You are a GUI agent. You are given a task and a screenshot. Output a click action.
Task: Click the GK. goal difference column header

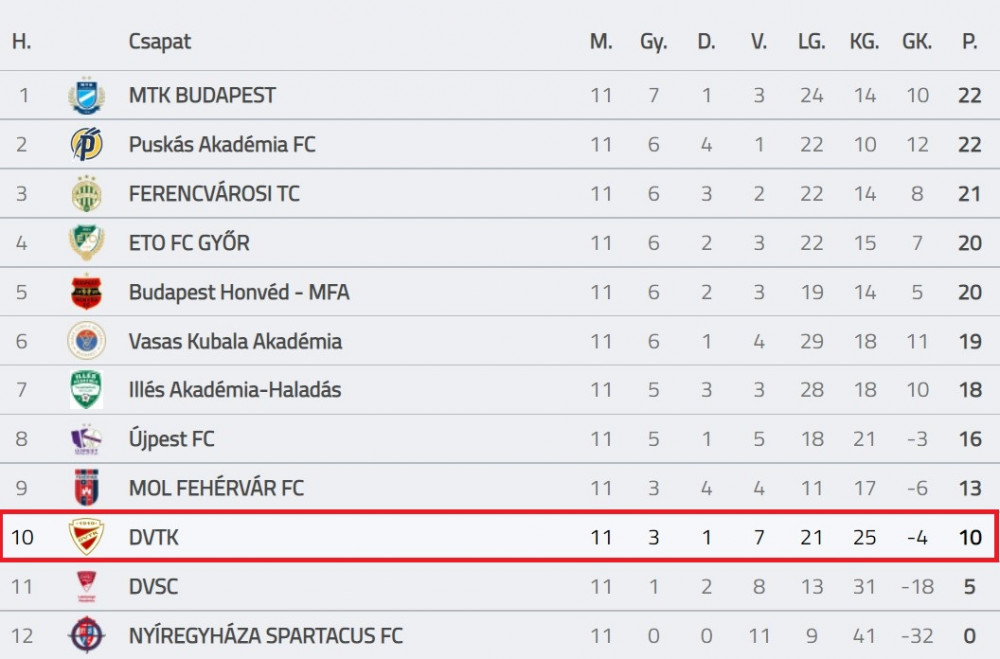click(x=917, y=42)
